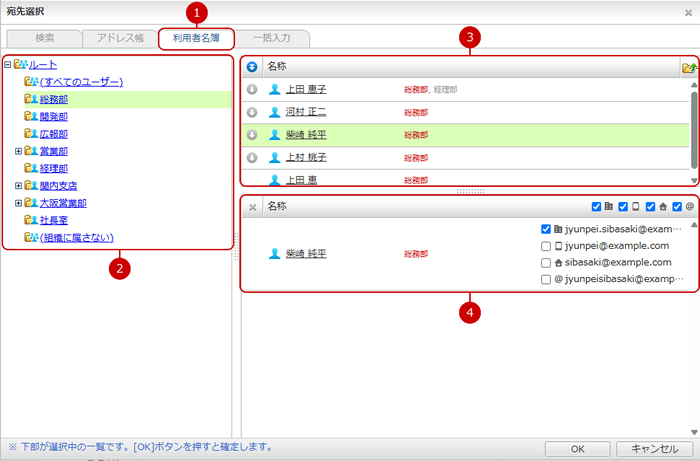This screenshot has height=461, width=700.
Task: Uncheck the jyunpei.sibasaki company email checkbox
Action: click(x=546, y=229)
